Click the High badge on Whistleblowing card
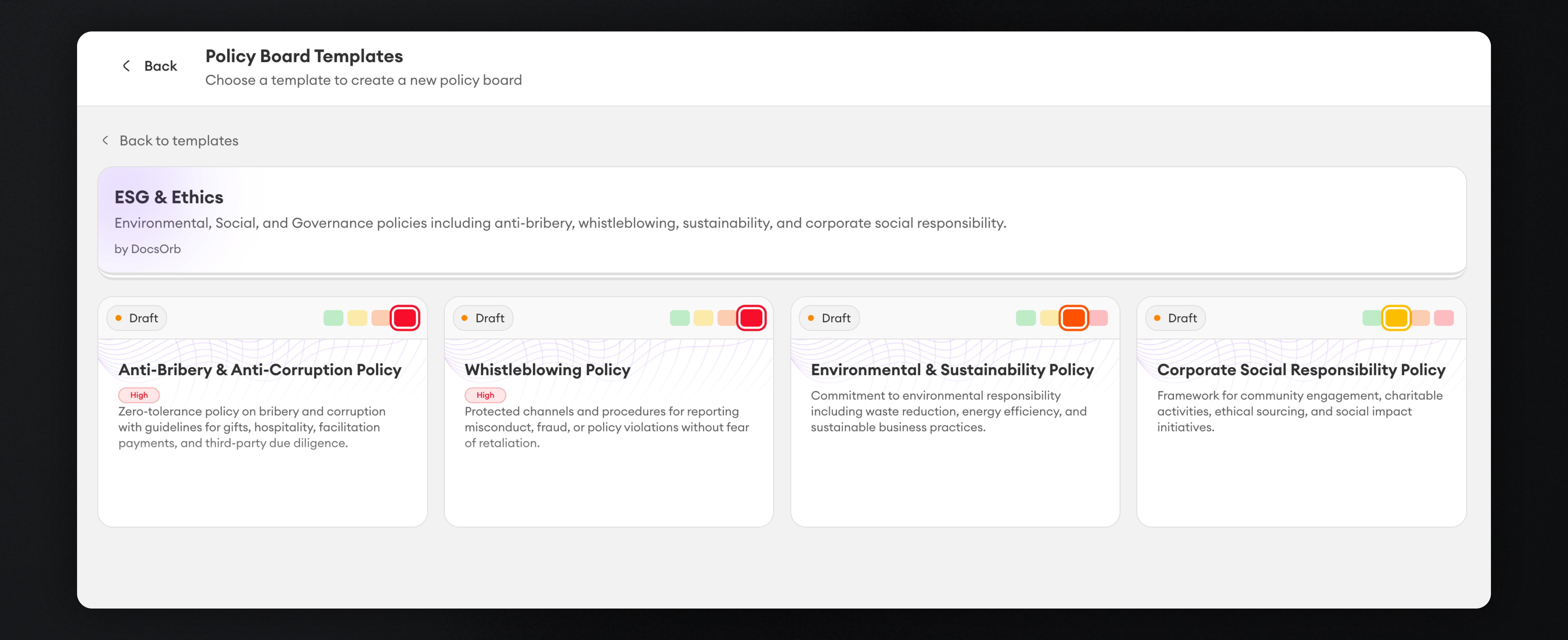Viewport: 1568px width, 640px height. [x=485, y=395]
